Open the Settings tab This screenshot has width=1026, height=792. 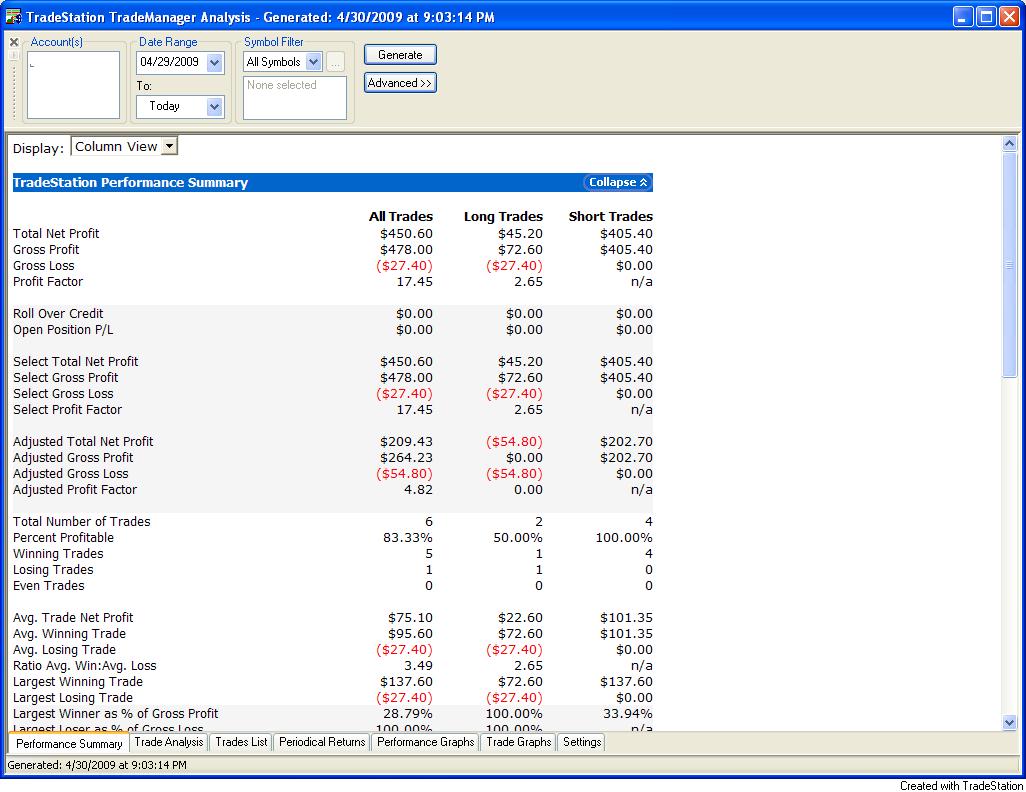[582, 742]
